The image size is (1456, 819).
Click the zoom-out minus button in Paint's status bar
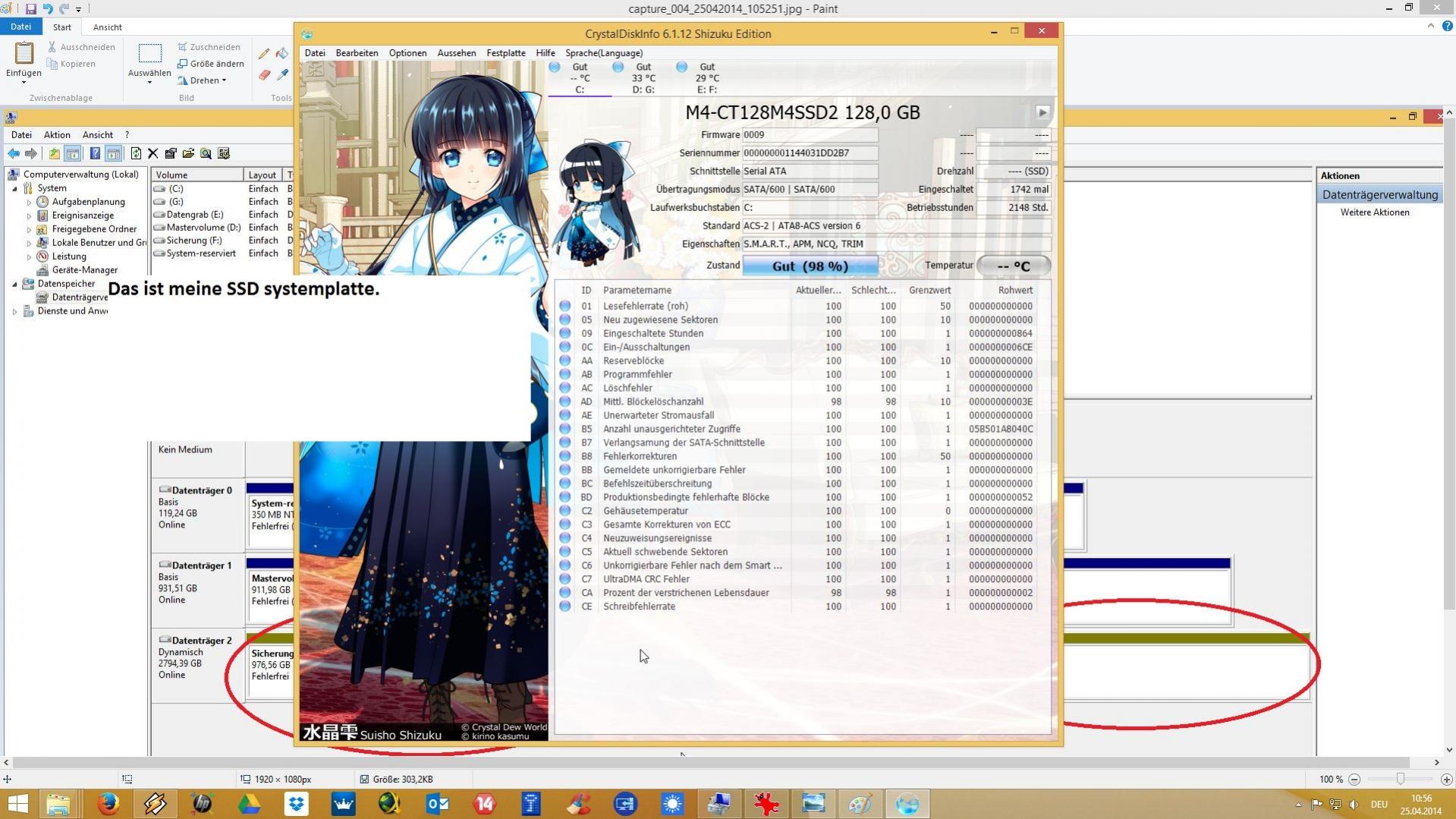coord(1354,779)
